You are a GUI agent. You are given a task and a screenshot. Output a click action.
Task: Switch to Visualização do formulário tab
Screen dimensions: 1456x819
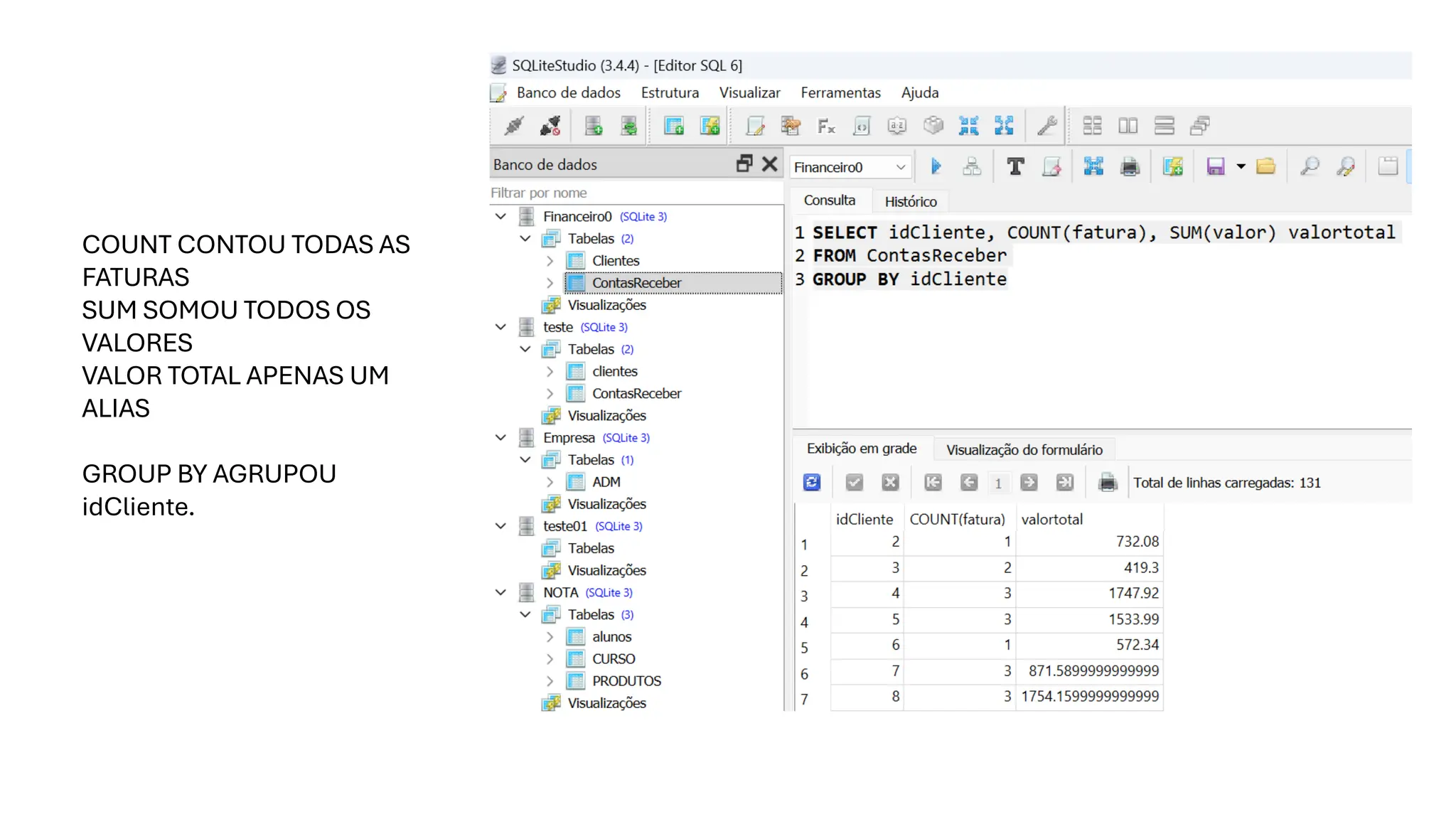1024,449
